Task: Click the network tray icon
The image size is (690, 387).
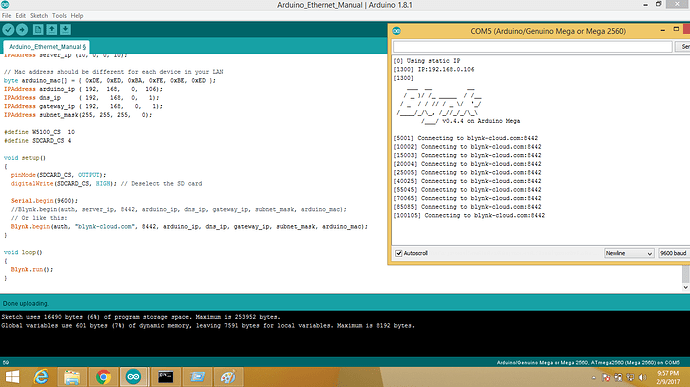Action: click(630, 377)
